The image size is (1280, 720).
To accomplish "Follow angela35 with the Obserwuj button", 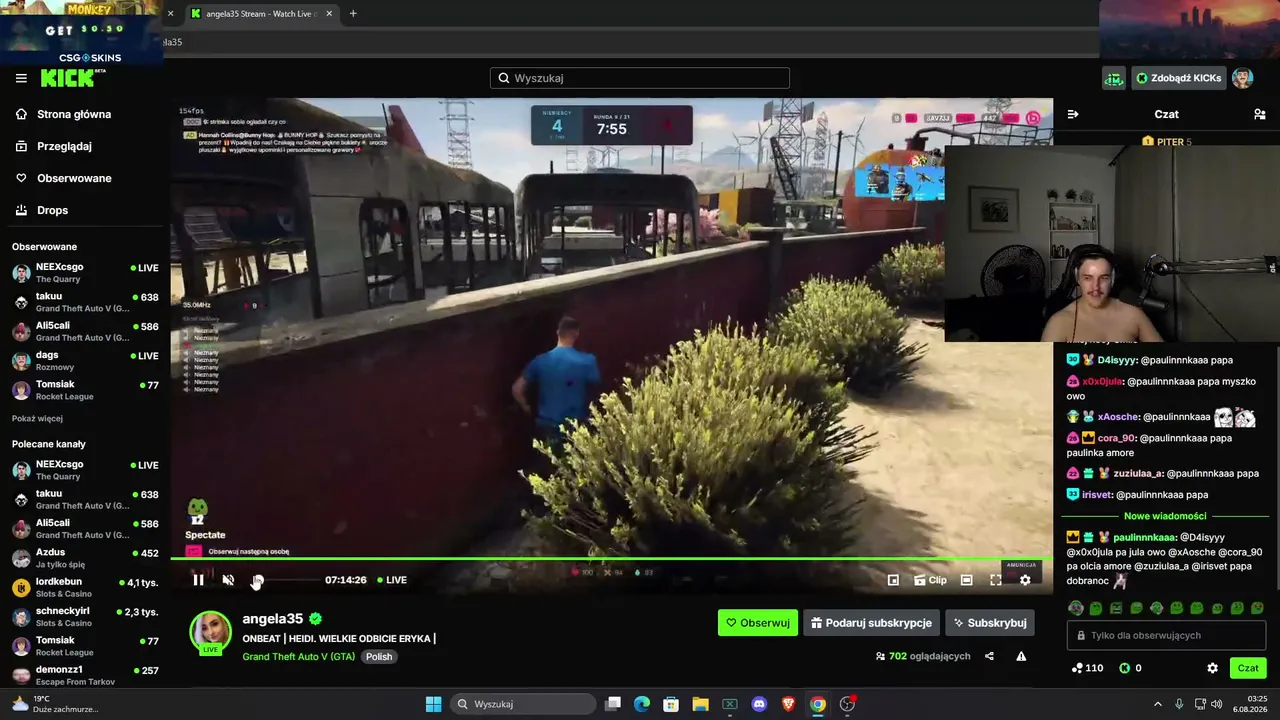I will 758,623.
